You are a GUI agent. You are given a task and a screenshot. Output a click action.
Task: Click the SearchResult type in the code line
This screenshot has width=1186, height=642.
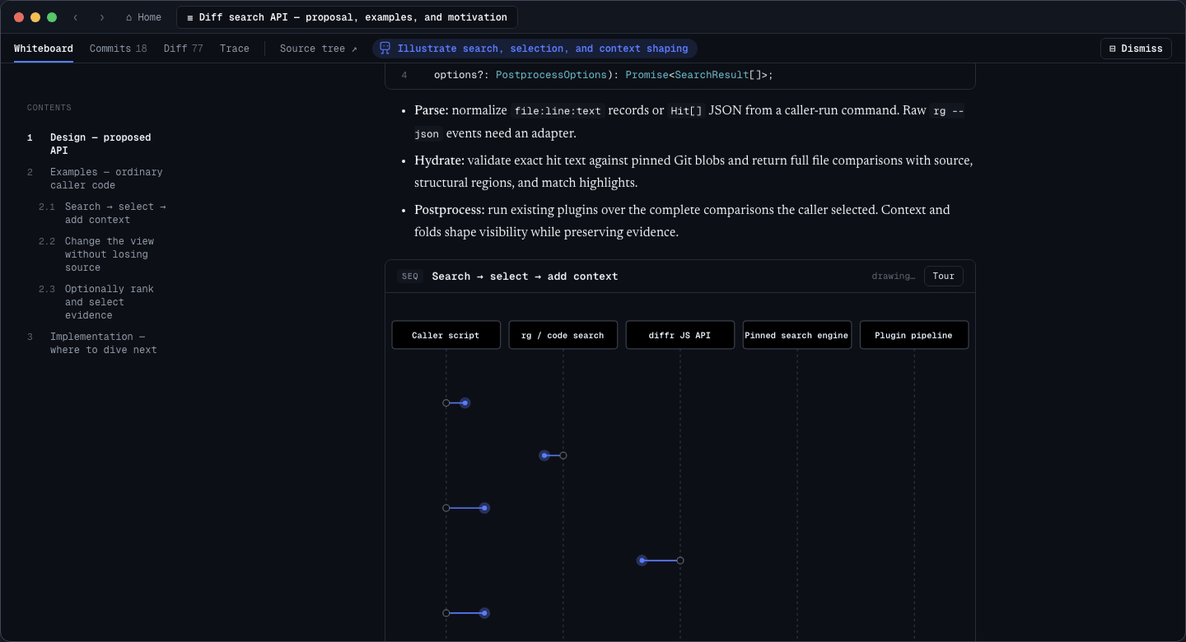coord(712,75)
